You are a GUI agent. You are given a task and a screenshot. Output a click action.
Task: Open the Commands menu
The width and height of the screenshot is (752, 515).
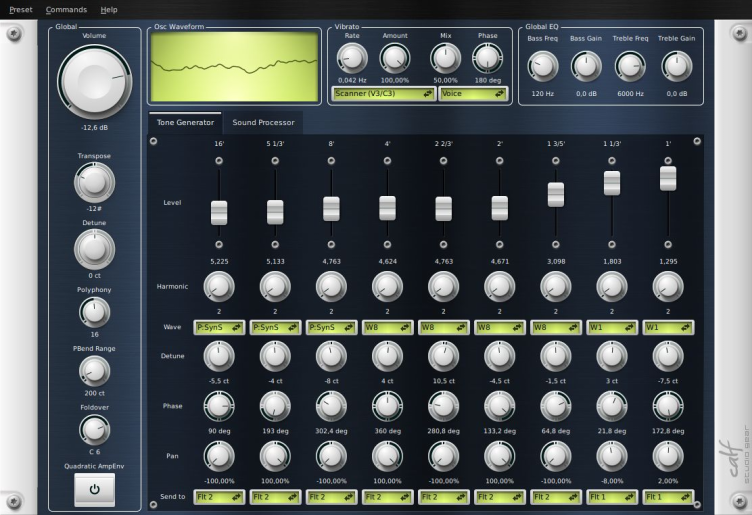pos(66,9)
